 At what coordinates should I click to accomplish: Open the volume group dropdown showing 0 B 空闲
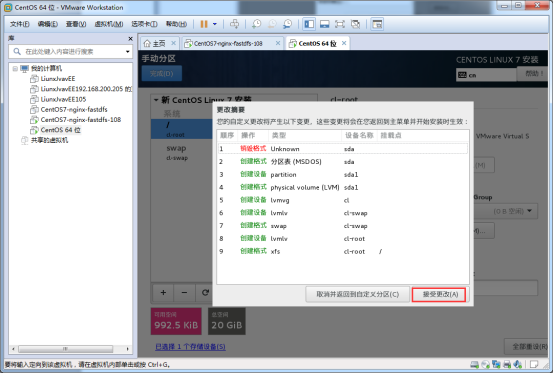506,211
